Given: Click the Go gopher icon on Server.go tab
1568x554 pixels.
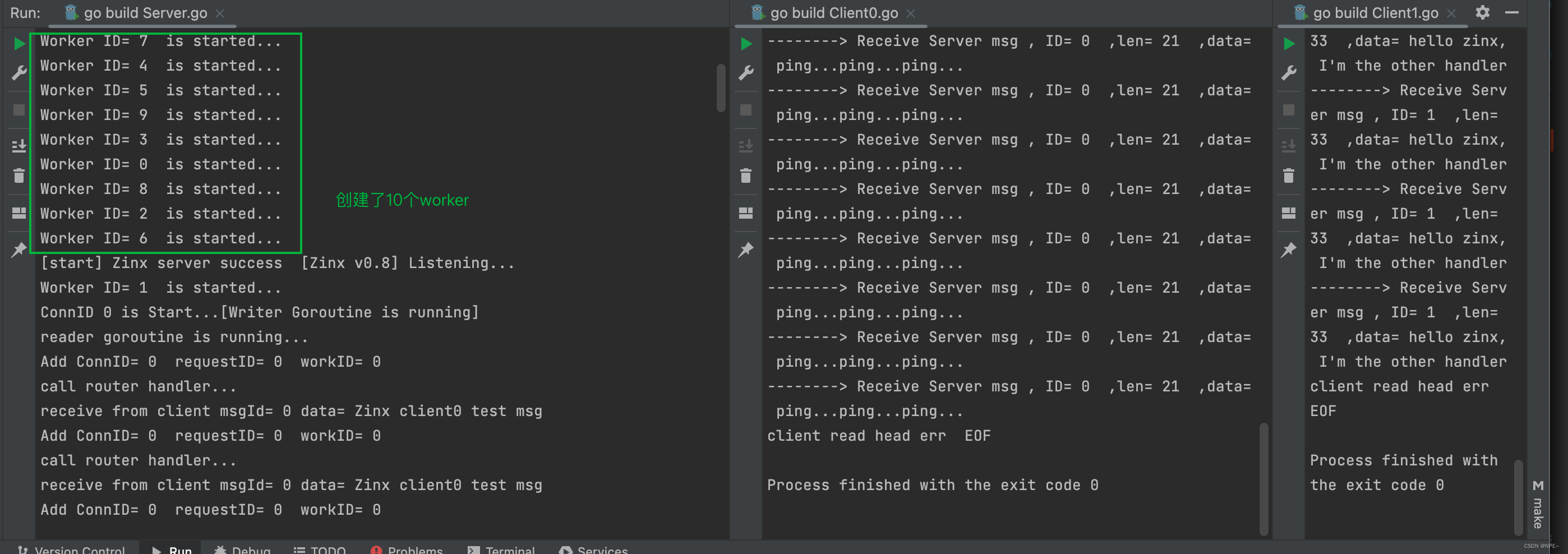Looking at the screenshot, I should [71, 12].
